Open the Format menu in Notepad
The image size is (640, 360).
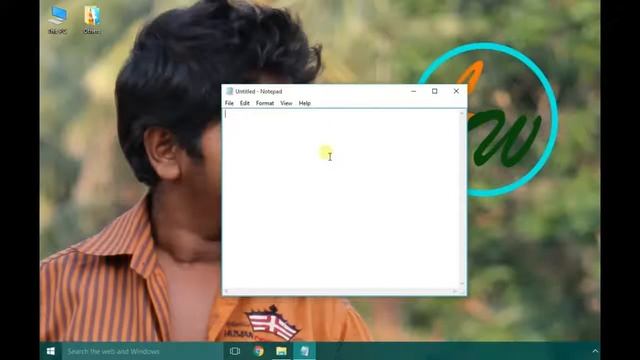265,103
